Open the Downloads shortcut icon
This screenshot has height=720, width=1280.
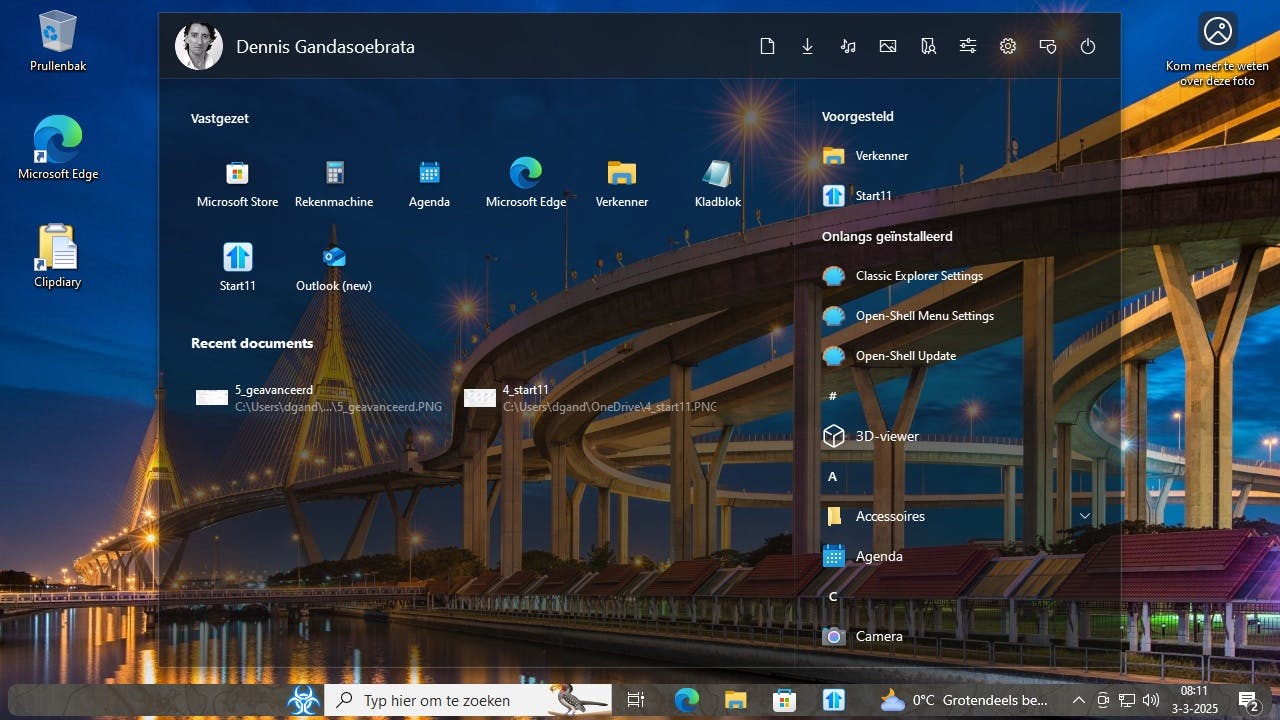pos(807,46)
